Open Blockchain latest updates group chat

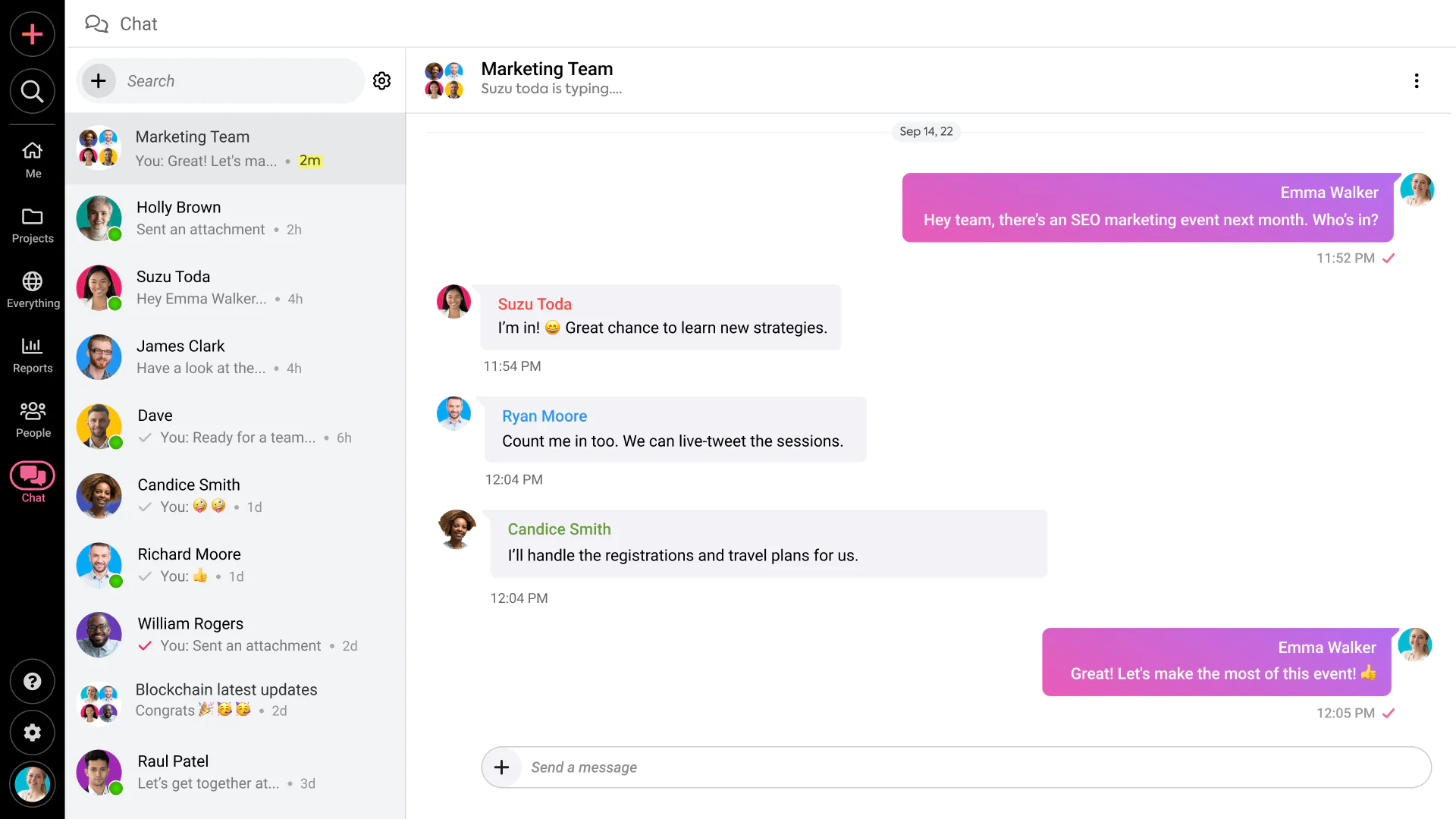235,700
